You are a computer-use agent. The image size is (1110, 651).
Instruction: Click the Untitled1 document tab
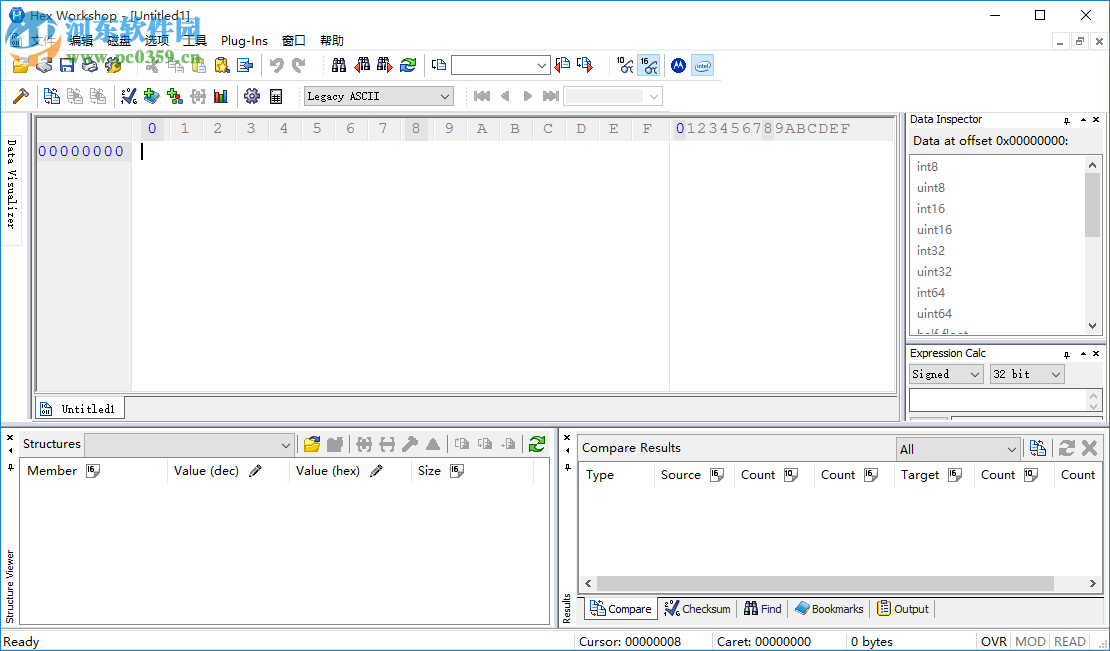click(x=79, y=408)
